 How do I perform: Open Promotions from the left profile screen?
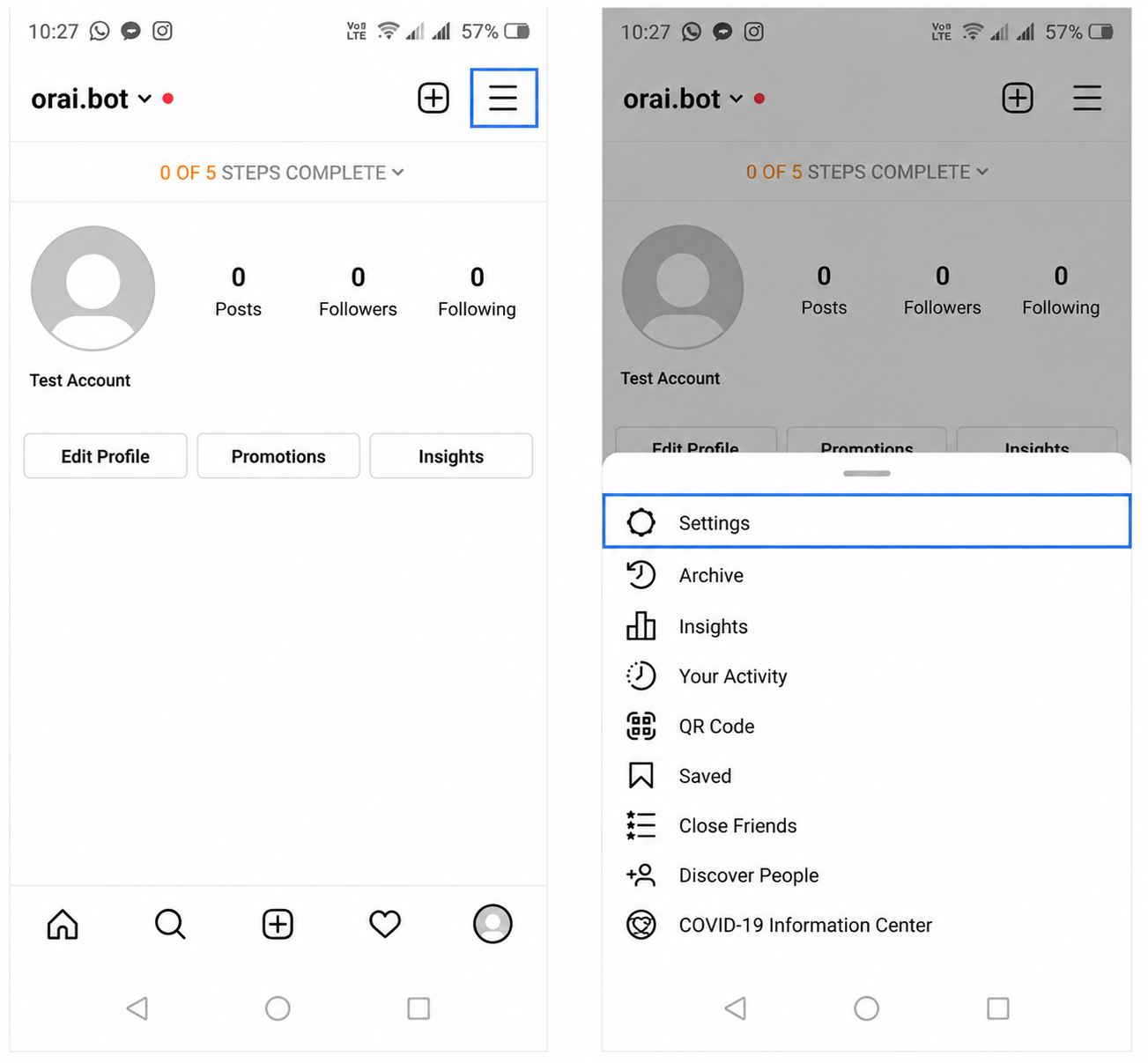coord(278,456)
